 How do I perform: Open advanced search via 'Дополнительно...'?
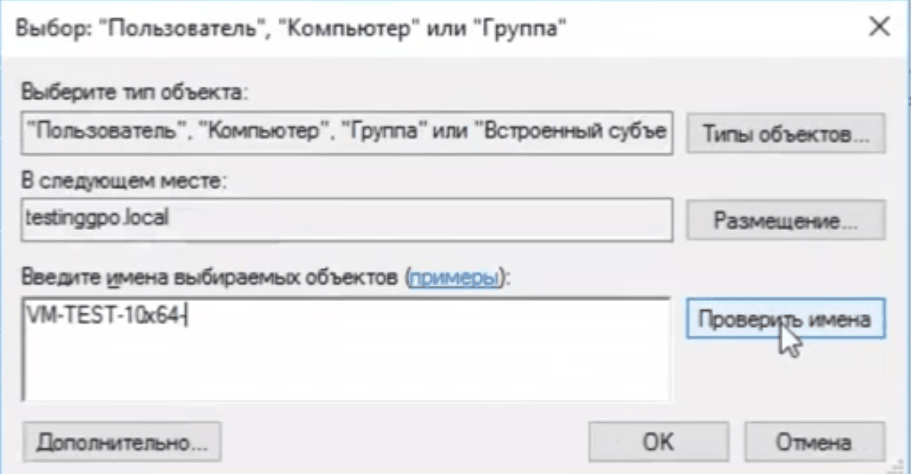tap(121, 440)
